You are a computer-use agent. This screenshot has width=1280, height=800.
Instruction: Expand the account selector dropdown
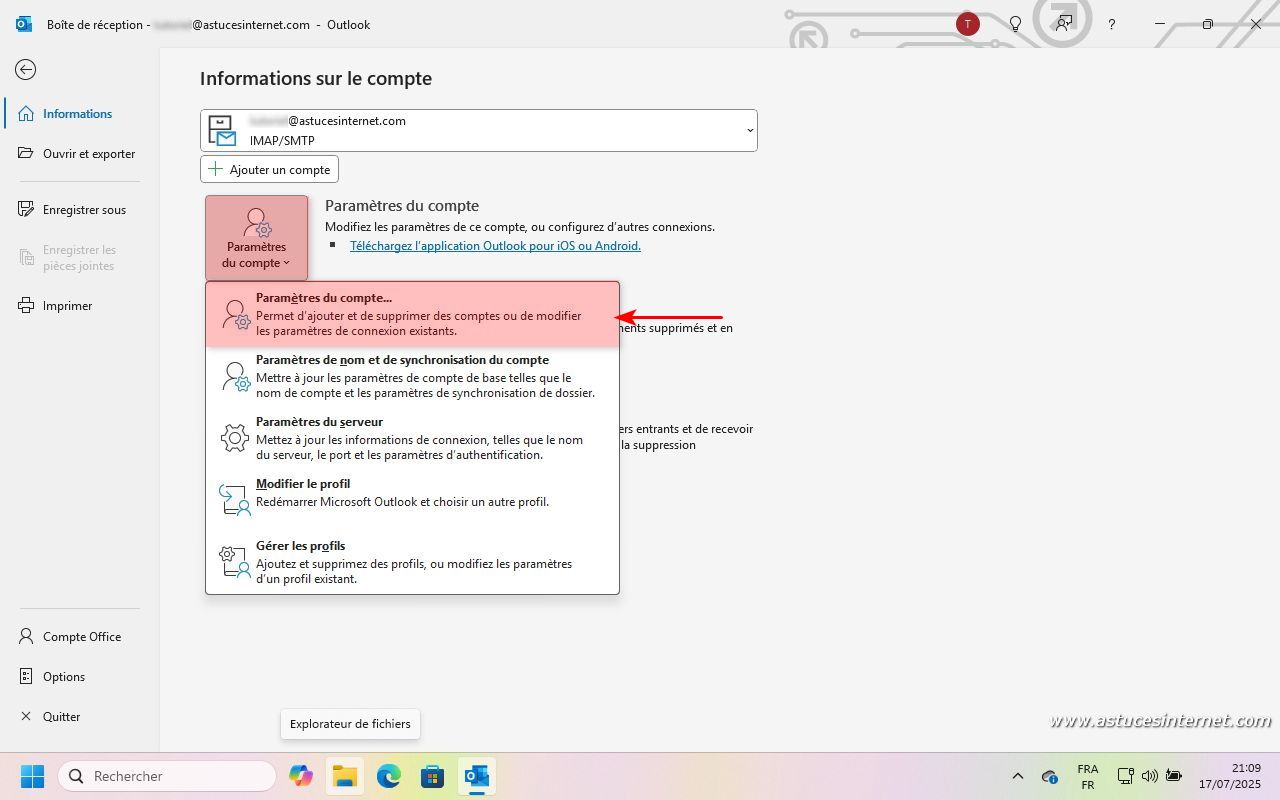pyautogui.click(x=749, y=130)
